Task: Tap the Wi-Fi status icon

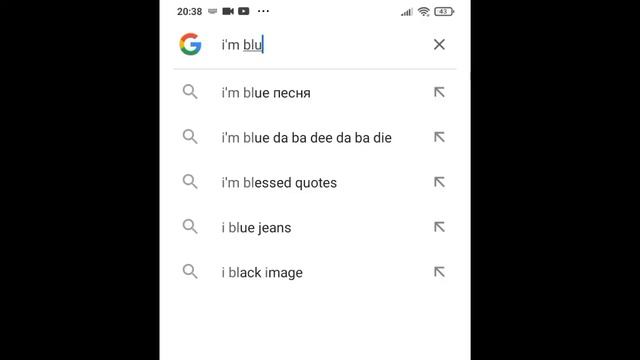Action: [x=424, y=11]
